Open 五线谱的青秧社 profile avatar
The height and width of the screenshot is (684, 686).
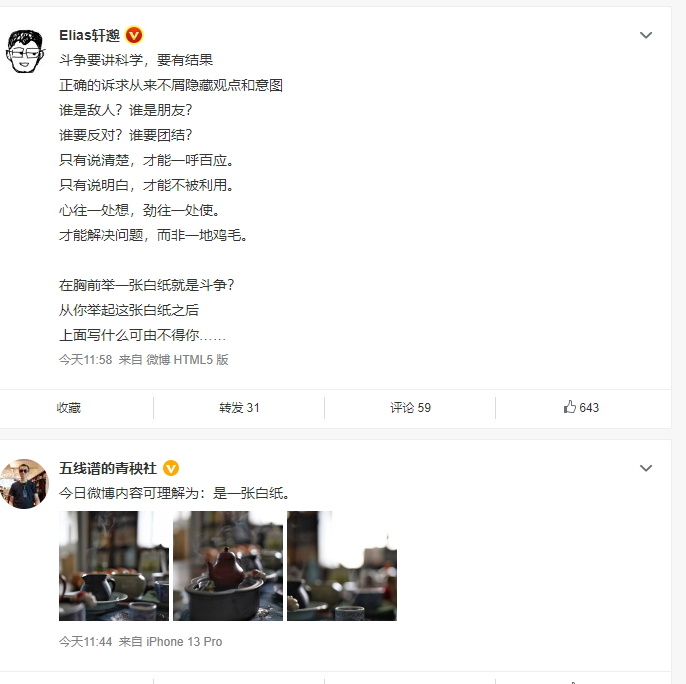pyautogui.click(x=24, y=484)
